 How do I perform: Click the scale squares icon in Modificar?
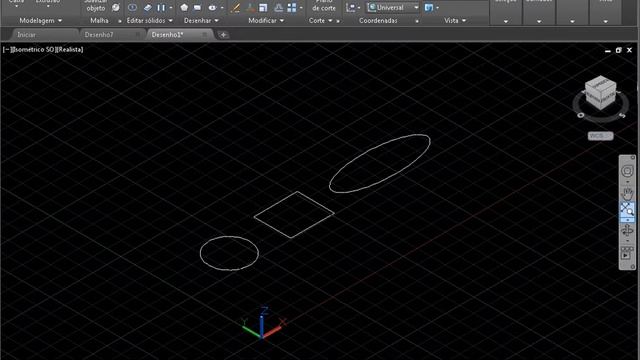tap(263, 7)
